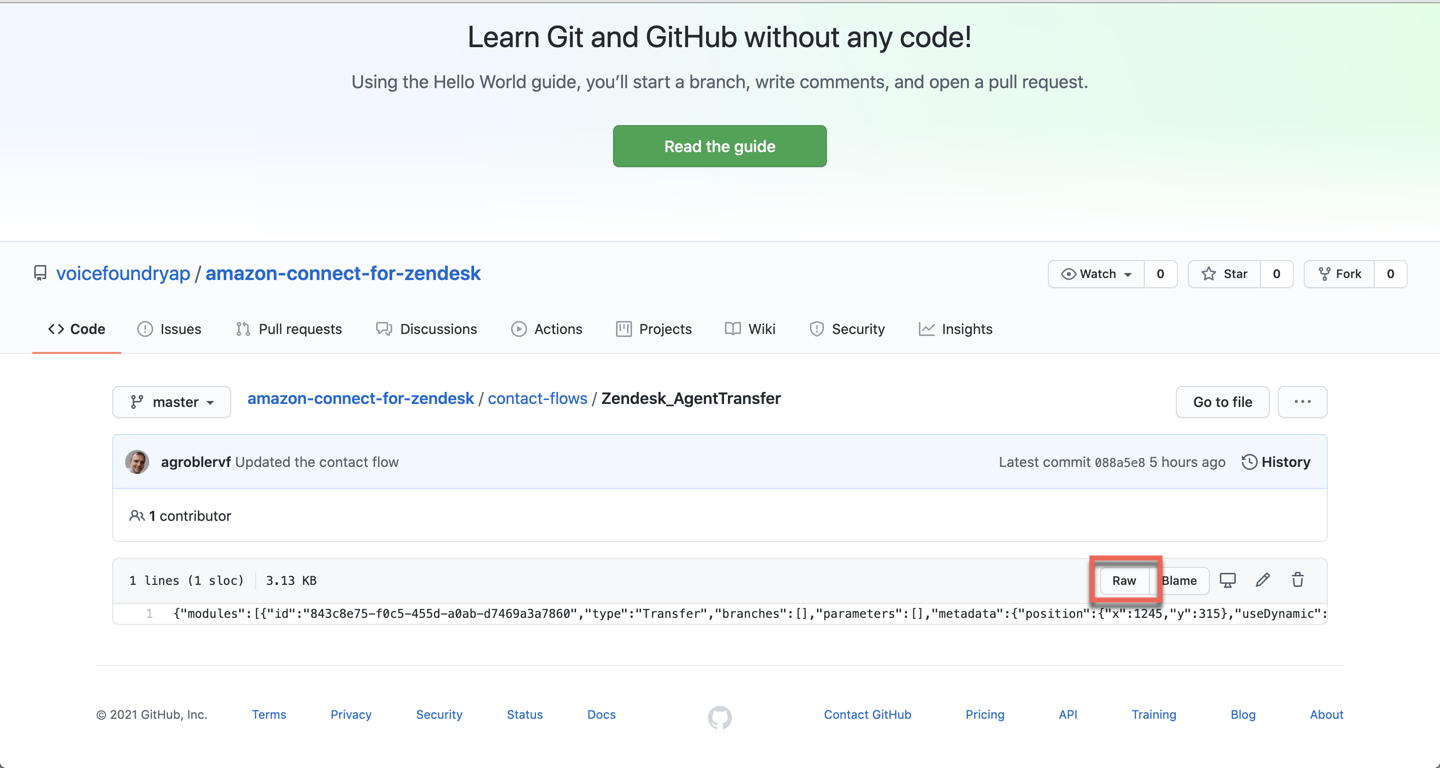Open the Insights tab

[956, 329]
